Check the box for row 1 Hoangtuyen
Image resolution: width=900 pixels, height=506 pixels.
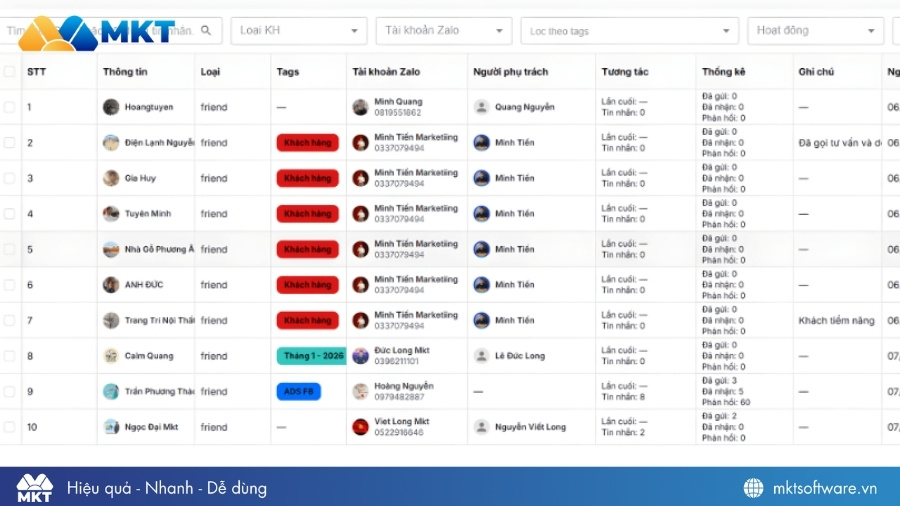[x=9, y=107]
